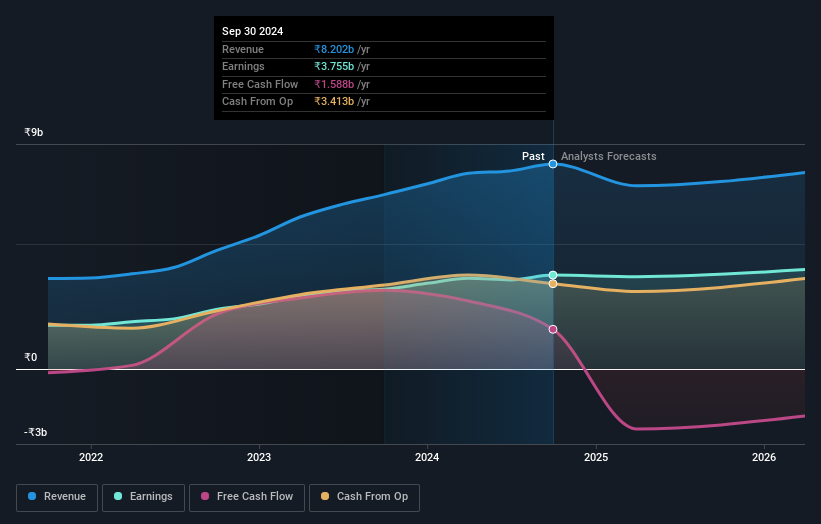Click the Sep 30 2024 tooltip date

click(x=252, y=31)
